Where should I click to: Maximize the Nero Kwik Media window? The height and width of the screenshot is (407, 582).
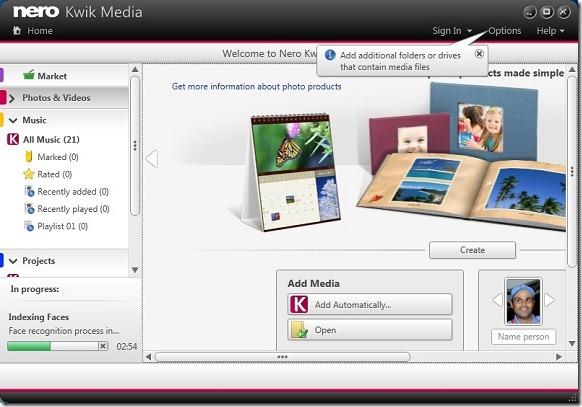(x=546, y=12)
